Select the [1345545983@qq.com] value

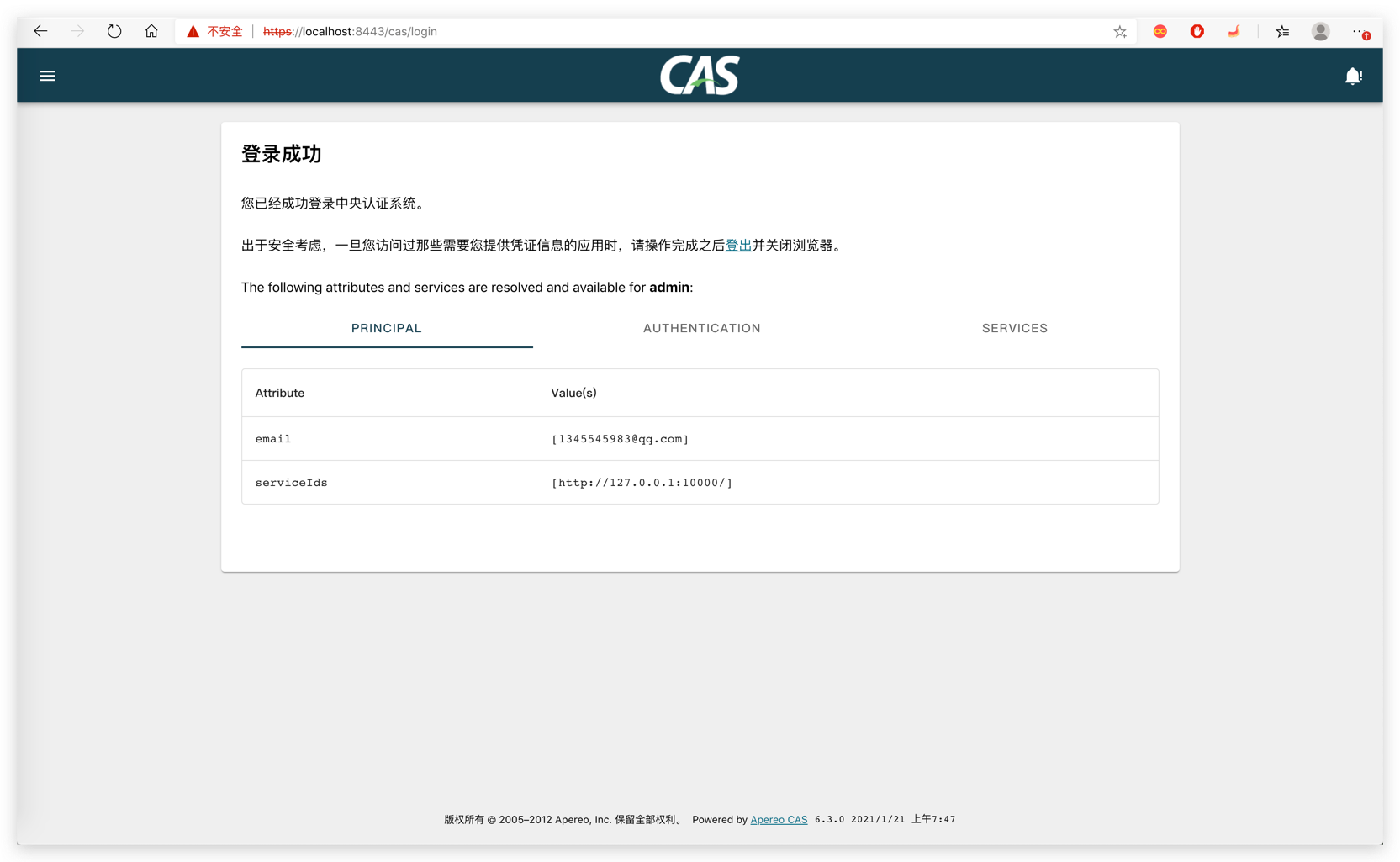(x=620, y=439)
